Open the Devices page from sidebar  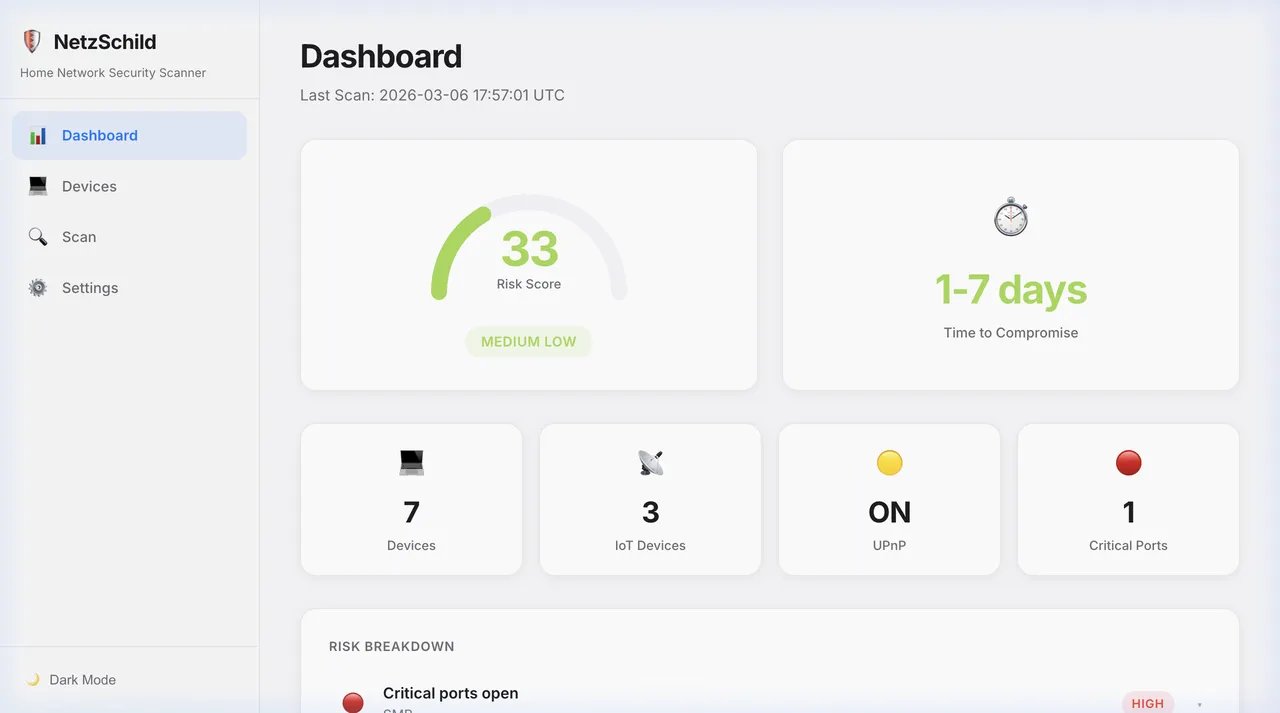tap(129, 186)
